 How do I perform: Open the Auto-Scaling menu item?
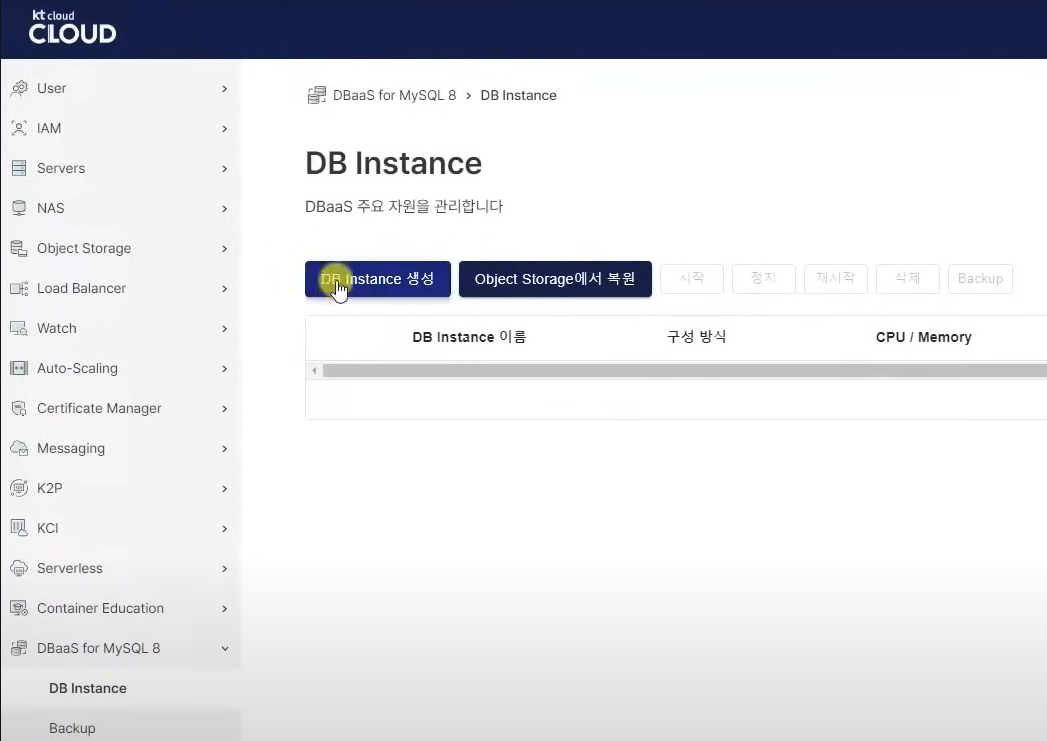[121, 368]
